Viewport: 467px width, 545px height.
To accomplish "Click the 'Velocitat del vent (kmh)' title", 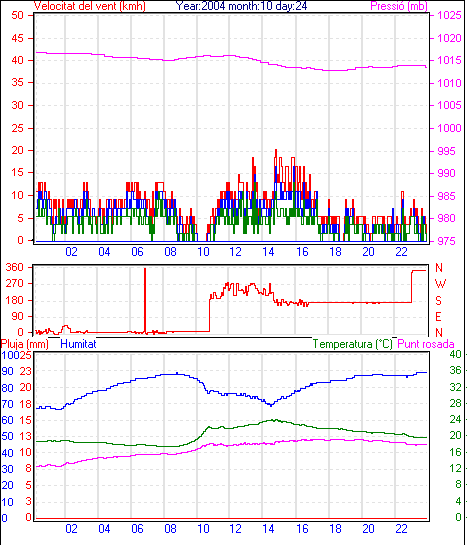I will pos(89,6).
